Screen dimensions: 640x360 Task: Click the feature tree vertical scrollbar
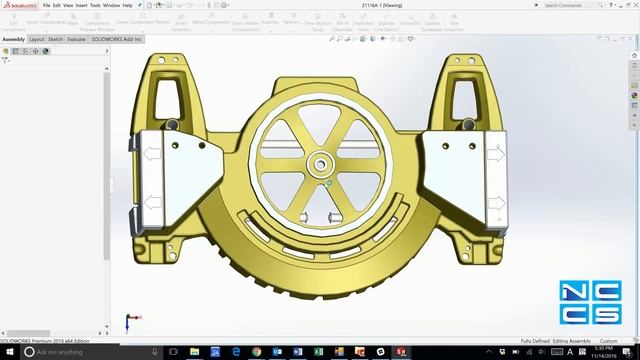[x=107, y=166]
